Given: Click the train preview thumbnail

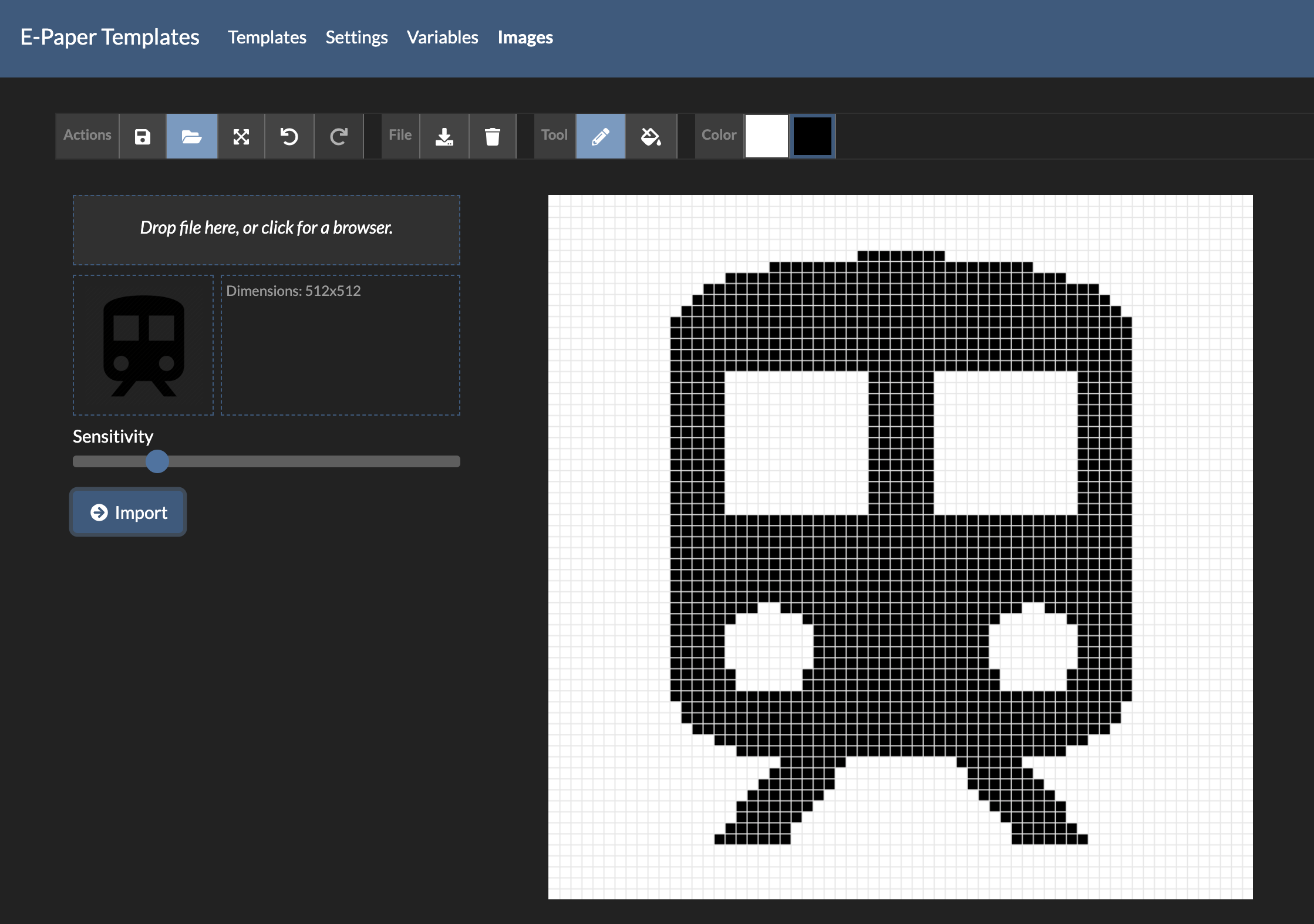Looking at the screenshot, I should click(x=143, y=345).
